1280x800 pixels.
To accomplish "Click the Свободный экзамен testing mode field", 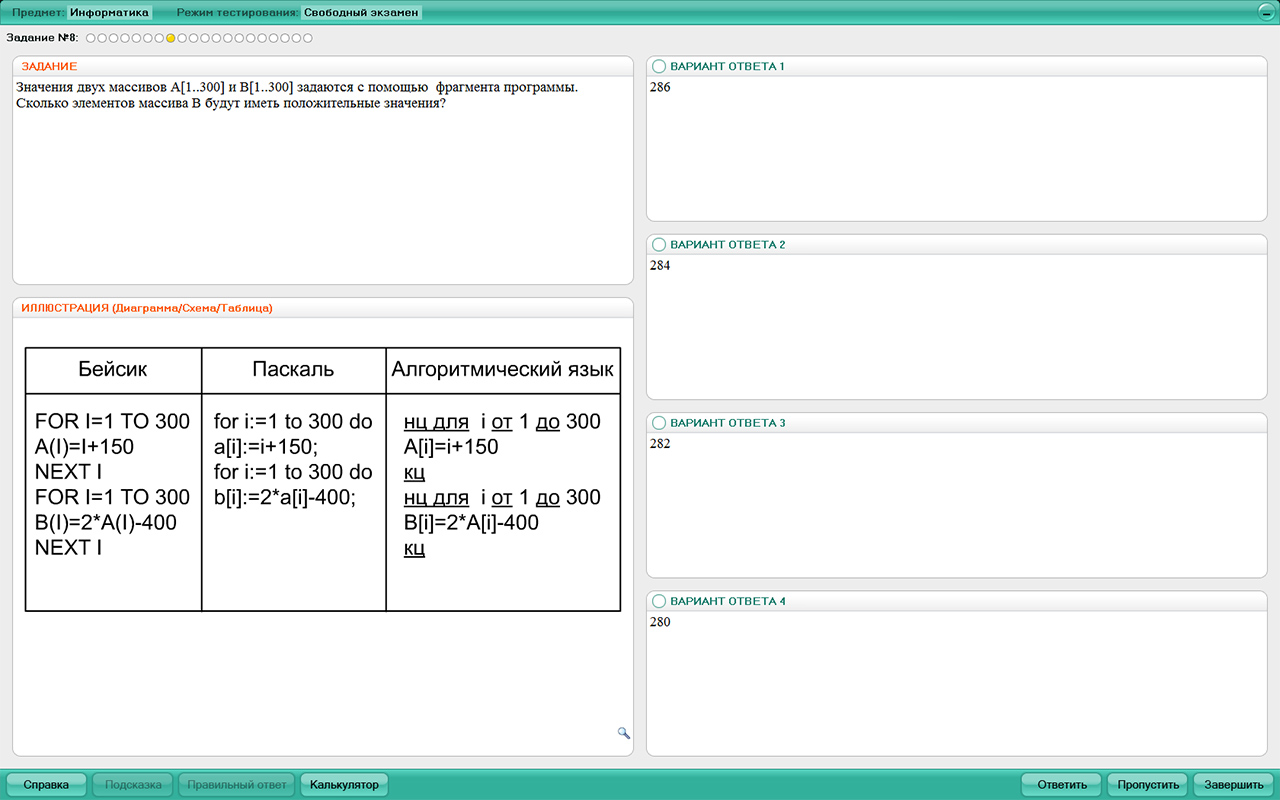I will coord(361,13).
